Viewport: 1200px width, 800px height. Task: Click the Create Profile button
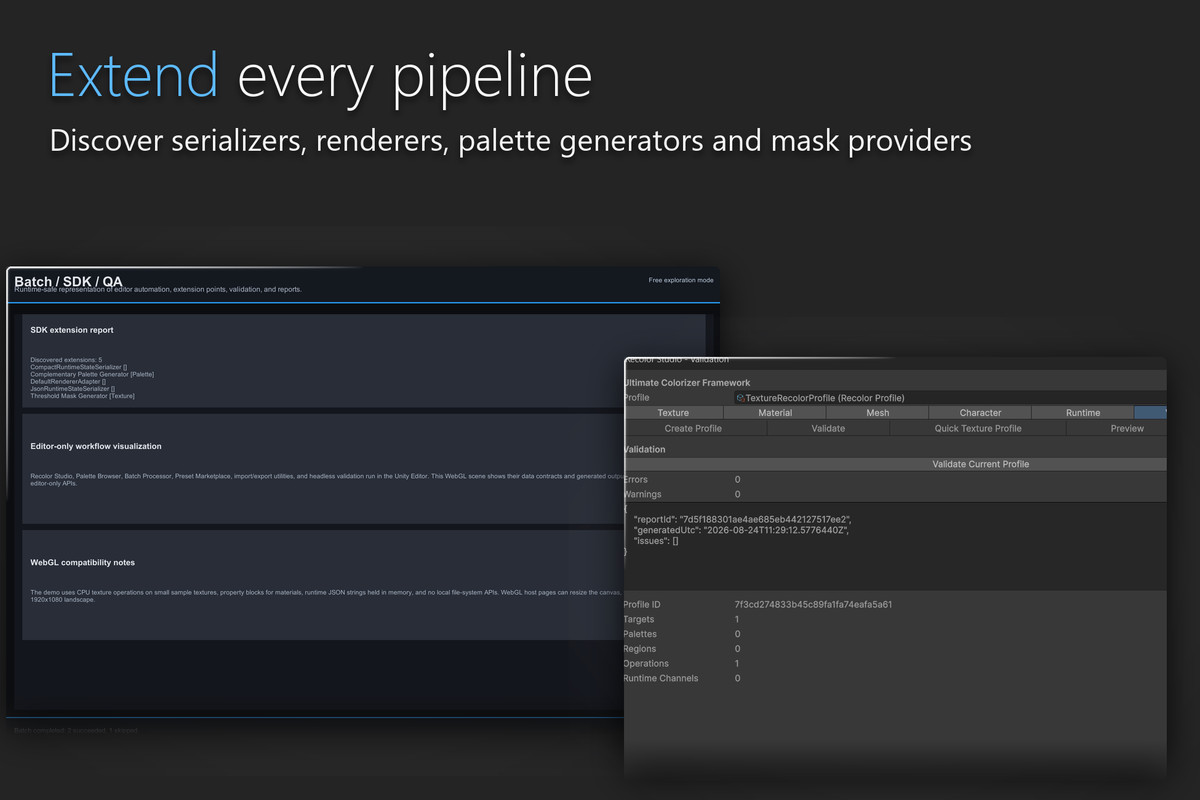coord(693,428)
